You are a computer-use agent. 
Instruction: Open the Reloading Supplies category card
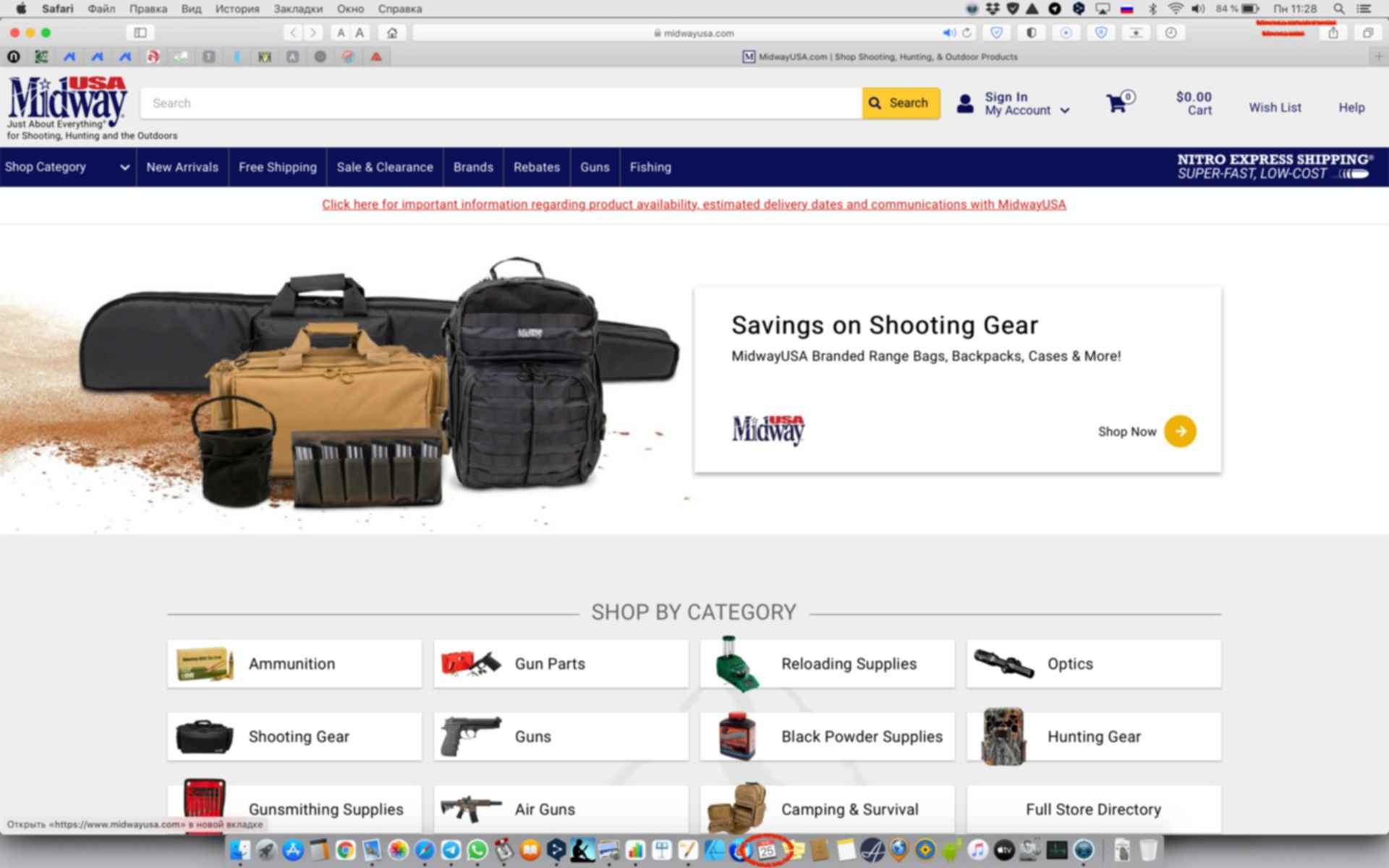[827, 664]
